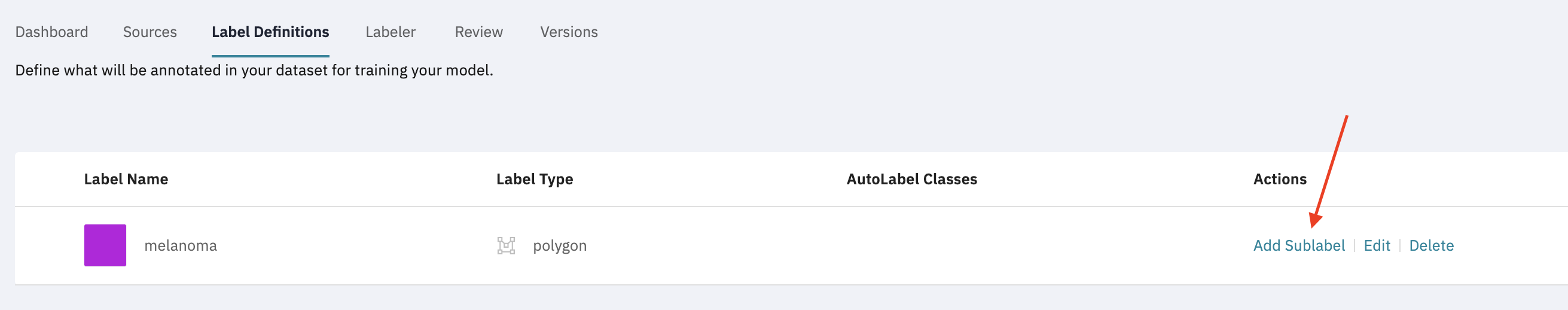The width and height of the screenshot is (1568, 310).
Task: Click the polygon label type text
Action: (x=560, y=246)
